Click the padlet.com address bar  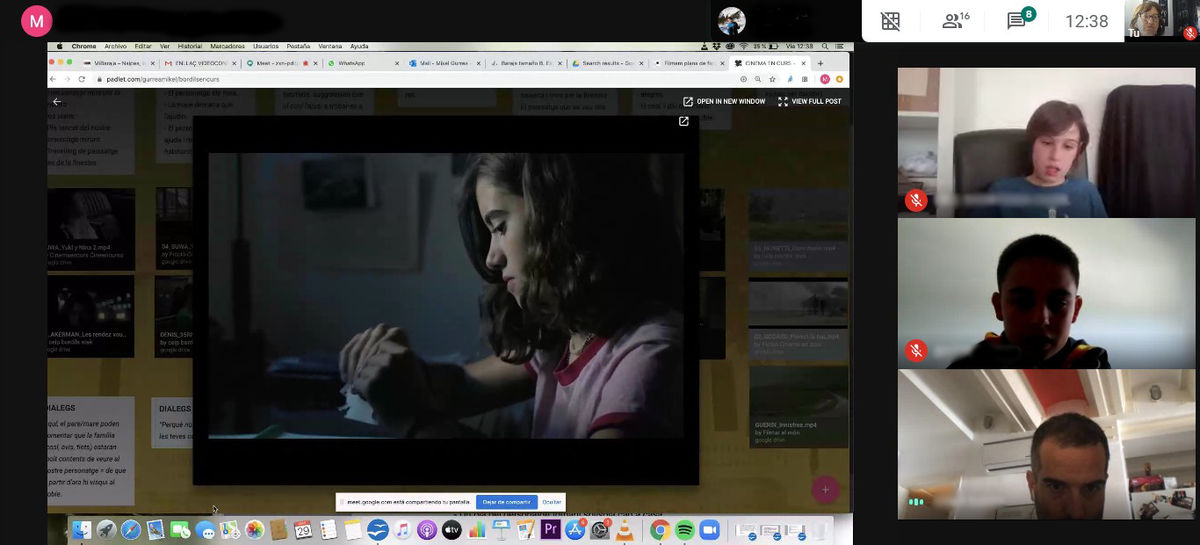tap(410, 79)
